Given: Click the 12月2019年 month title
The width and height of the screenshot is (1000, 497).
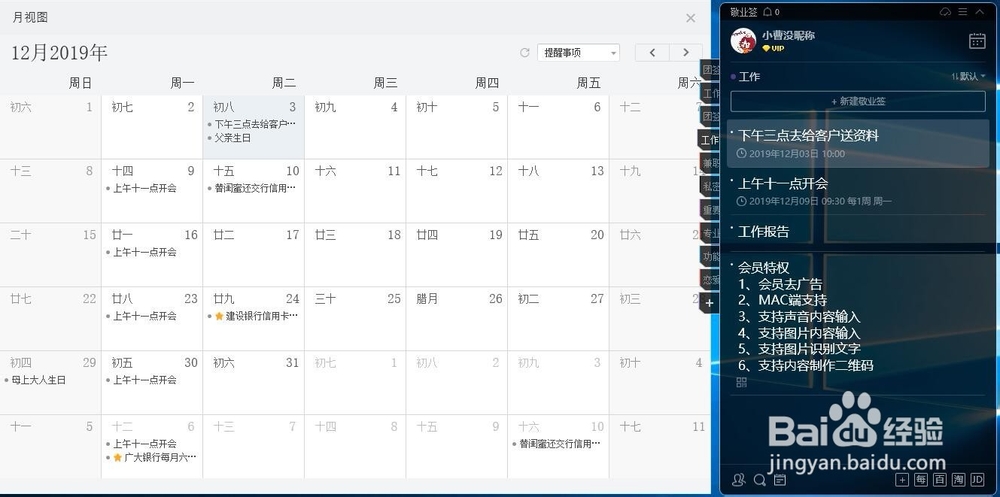Looking at the screenshot, I should (59, 53).
